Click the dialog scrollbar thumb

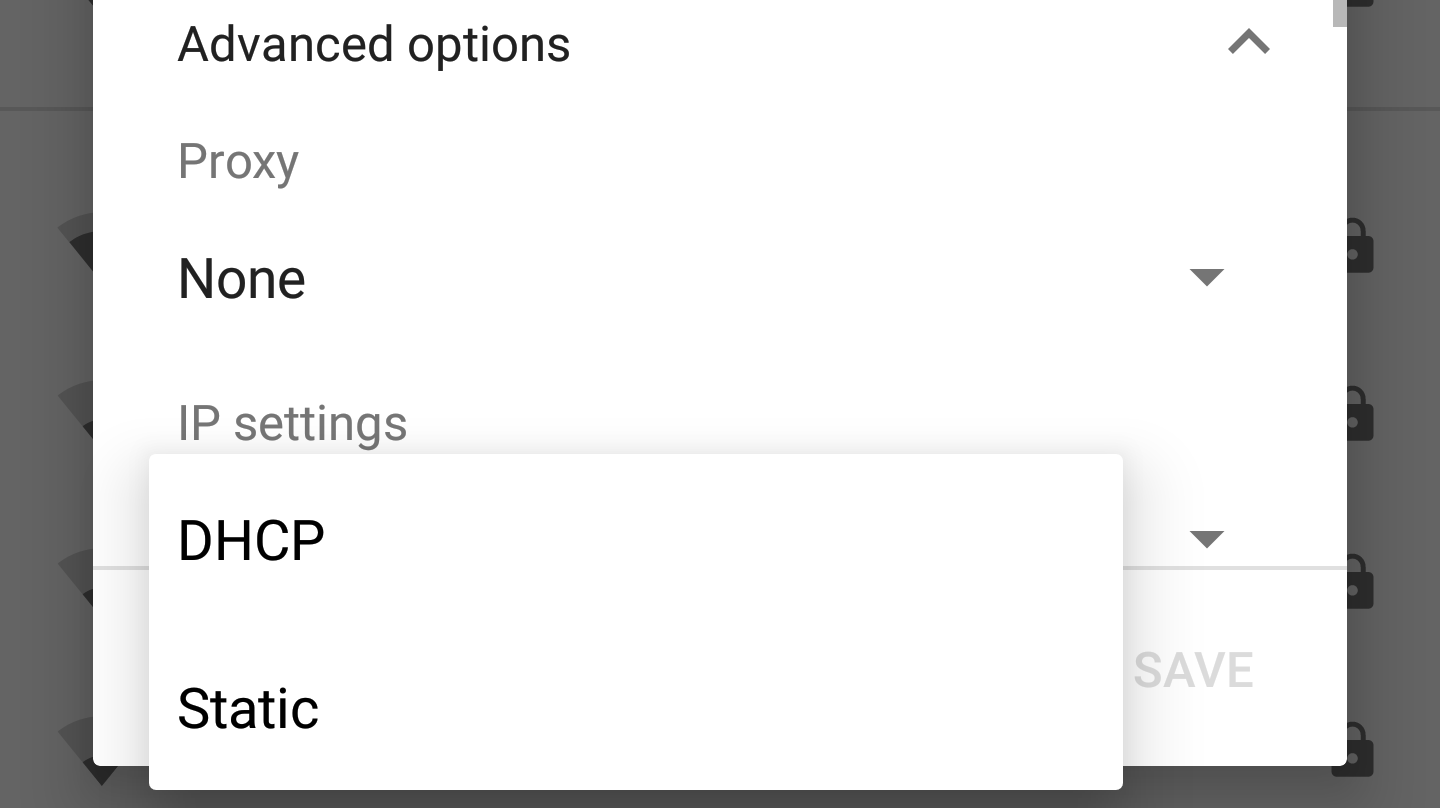coord(1340,14)
